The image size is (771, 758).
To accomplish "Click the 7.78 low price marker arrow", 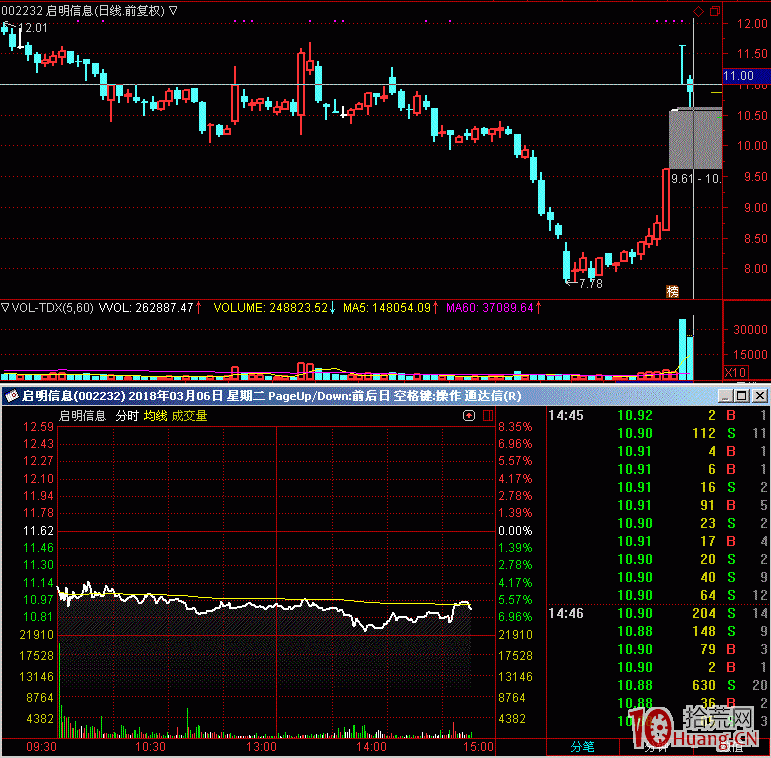I will point(584,284).
